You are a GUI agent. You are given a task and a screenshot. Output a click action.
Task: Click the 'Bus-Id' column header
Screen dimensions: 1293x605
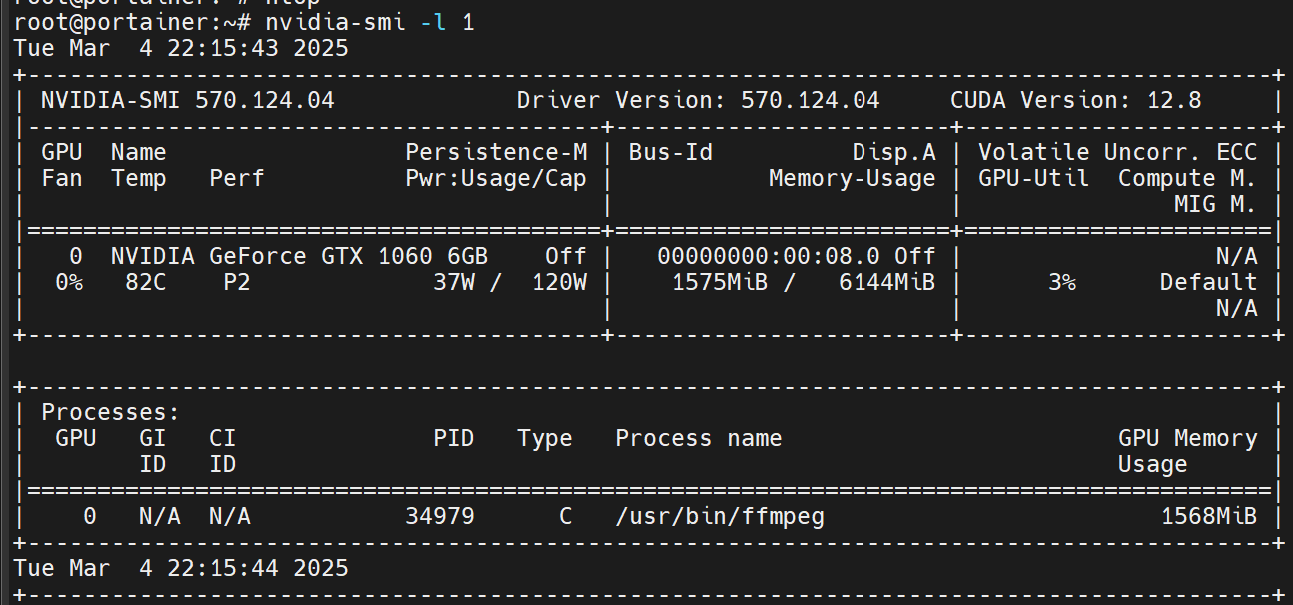tap(670, 152)
